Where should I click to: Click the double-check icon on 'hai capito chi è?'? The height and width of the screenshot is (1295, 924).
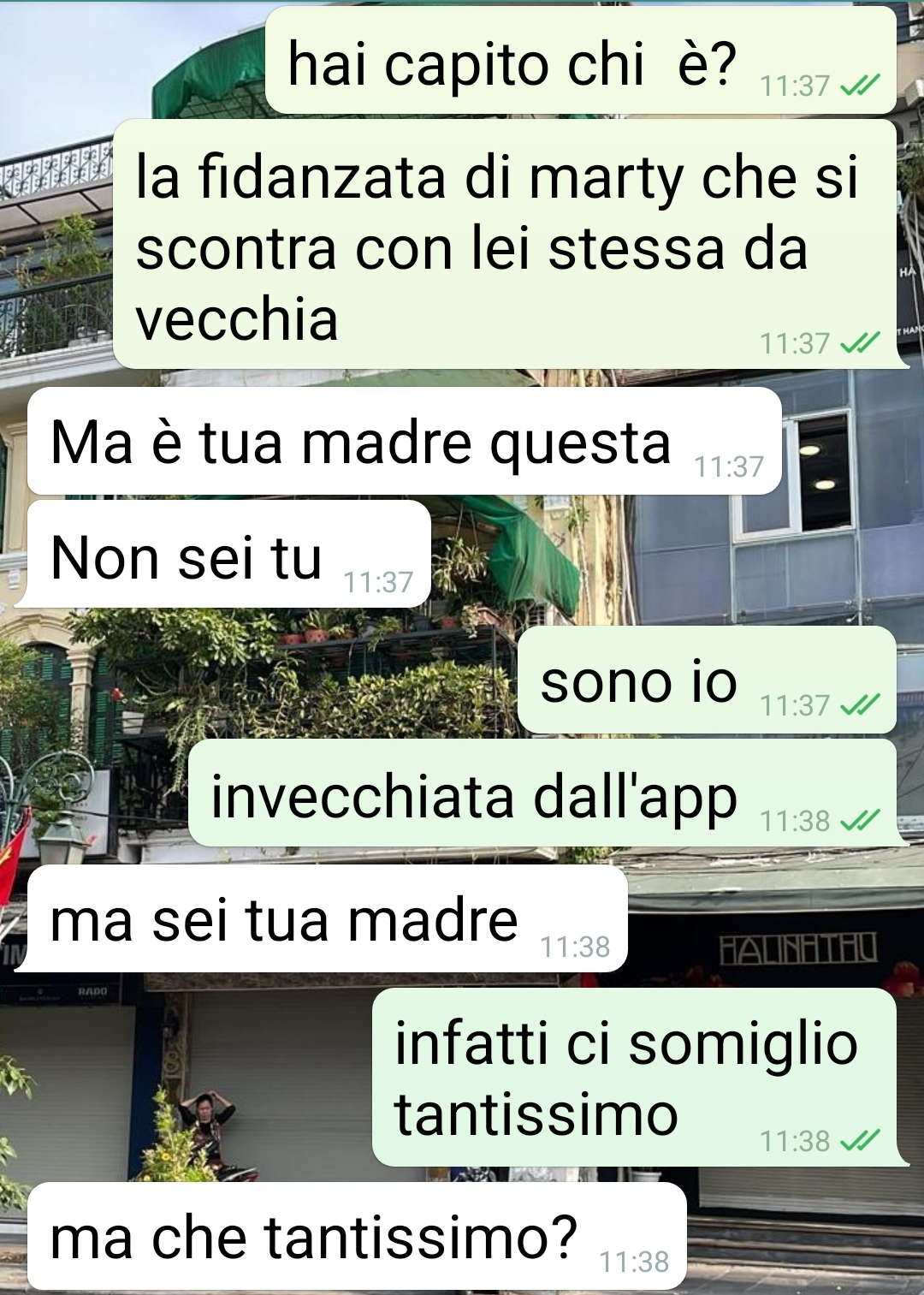click(x=860, y=86)
